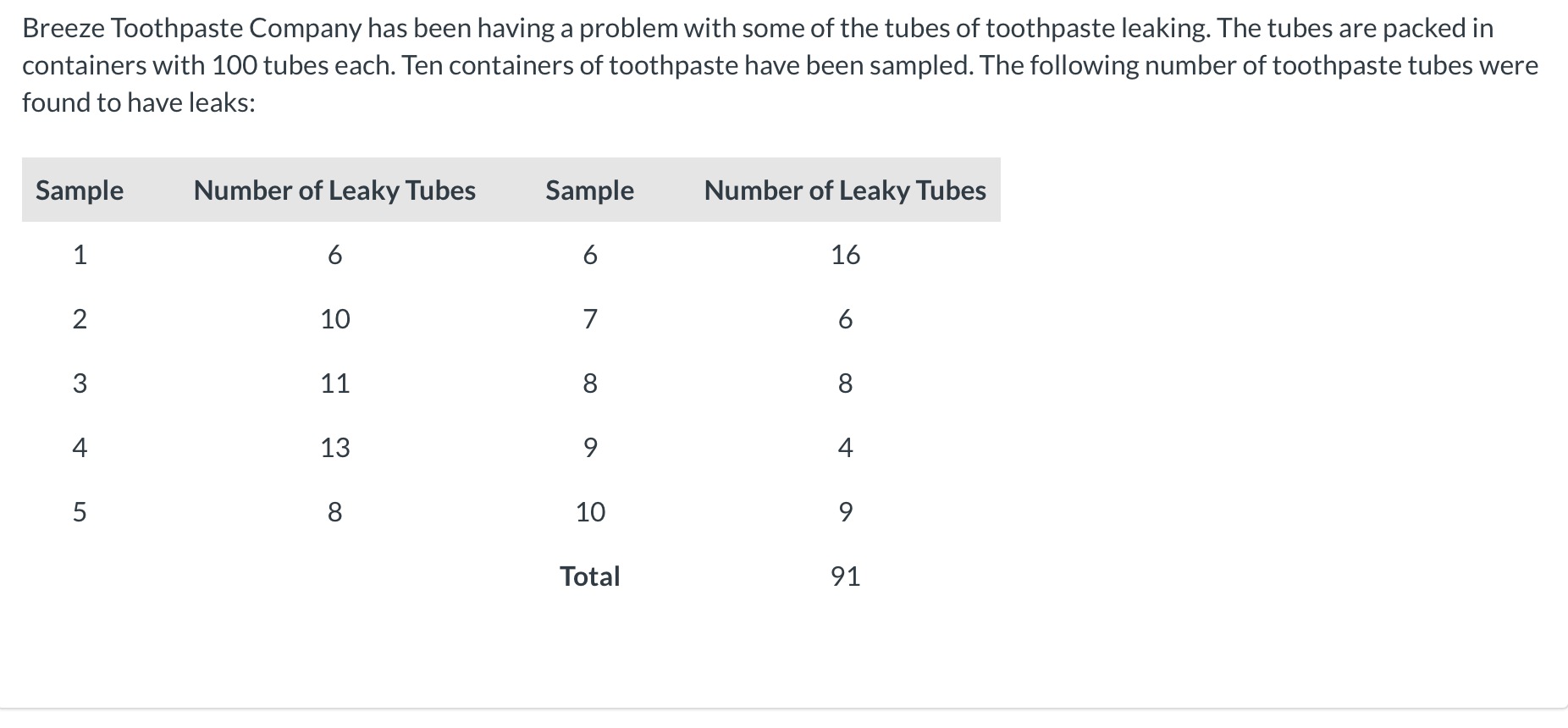Click the text 'found to have leaks:'
1568x728 pixels.
click(x=139, y=102)
